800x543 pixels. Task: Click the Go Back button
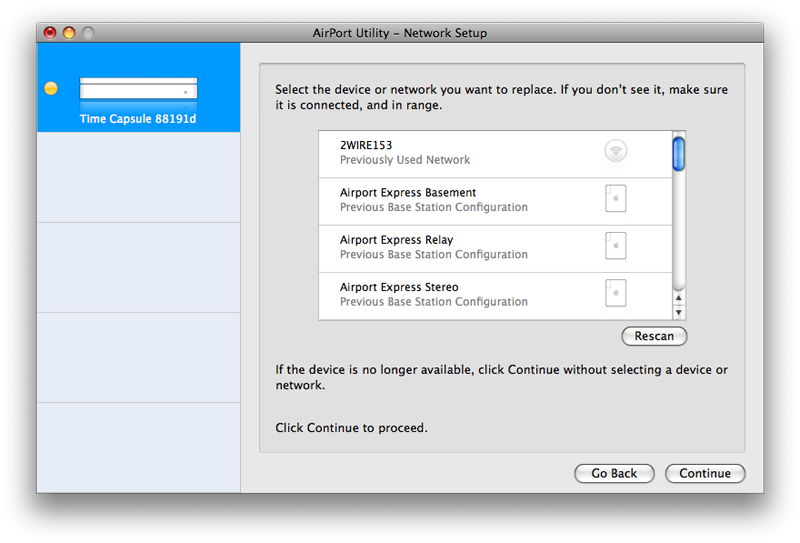click(614, 474)
